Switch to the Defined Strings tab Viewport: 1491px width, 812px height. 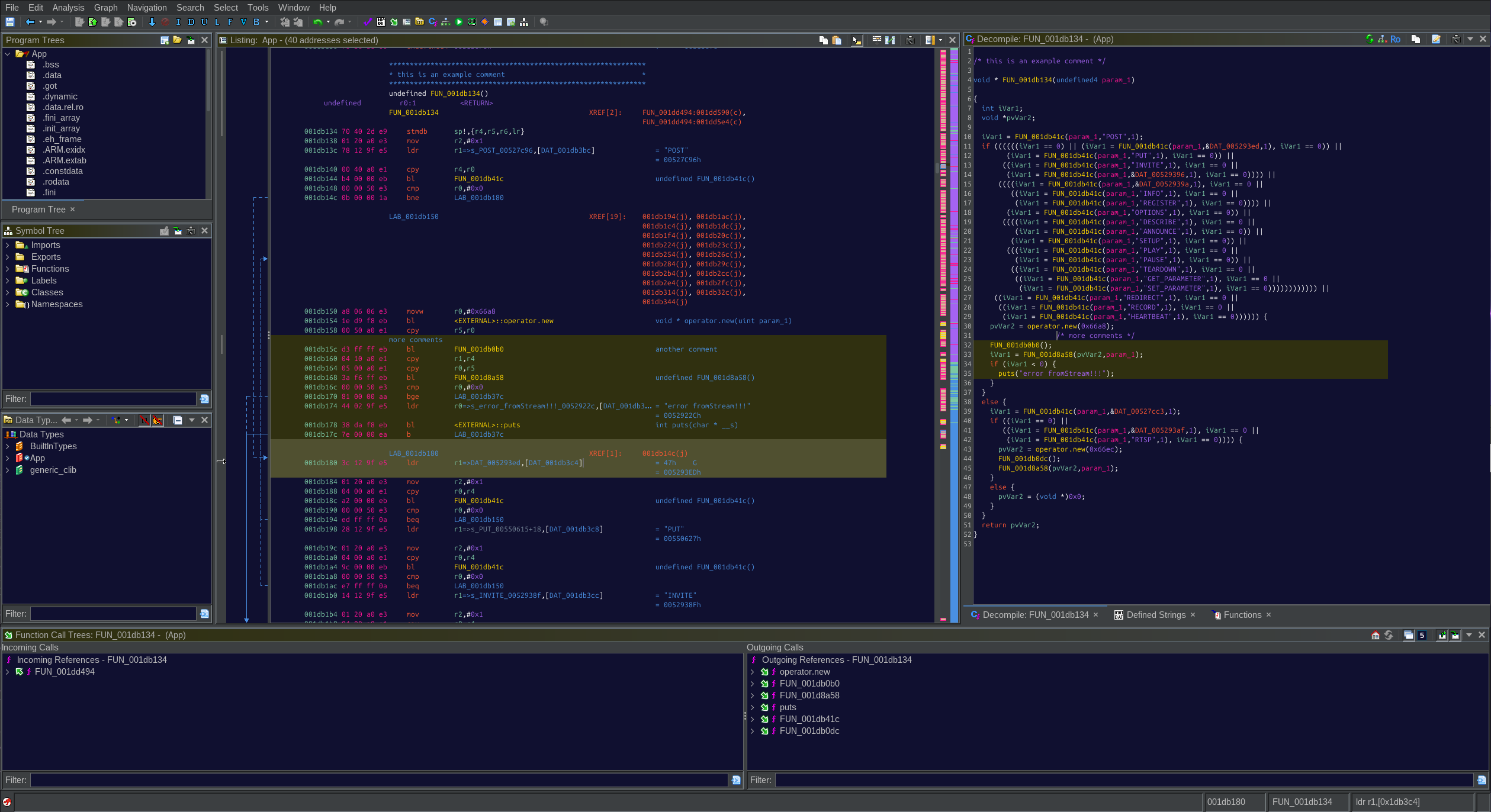click(1155, 615)
